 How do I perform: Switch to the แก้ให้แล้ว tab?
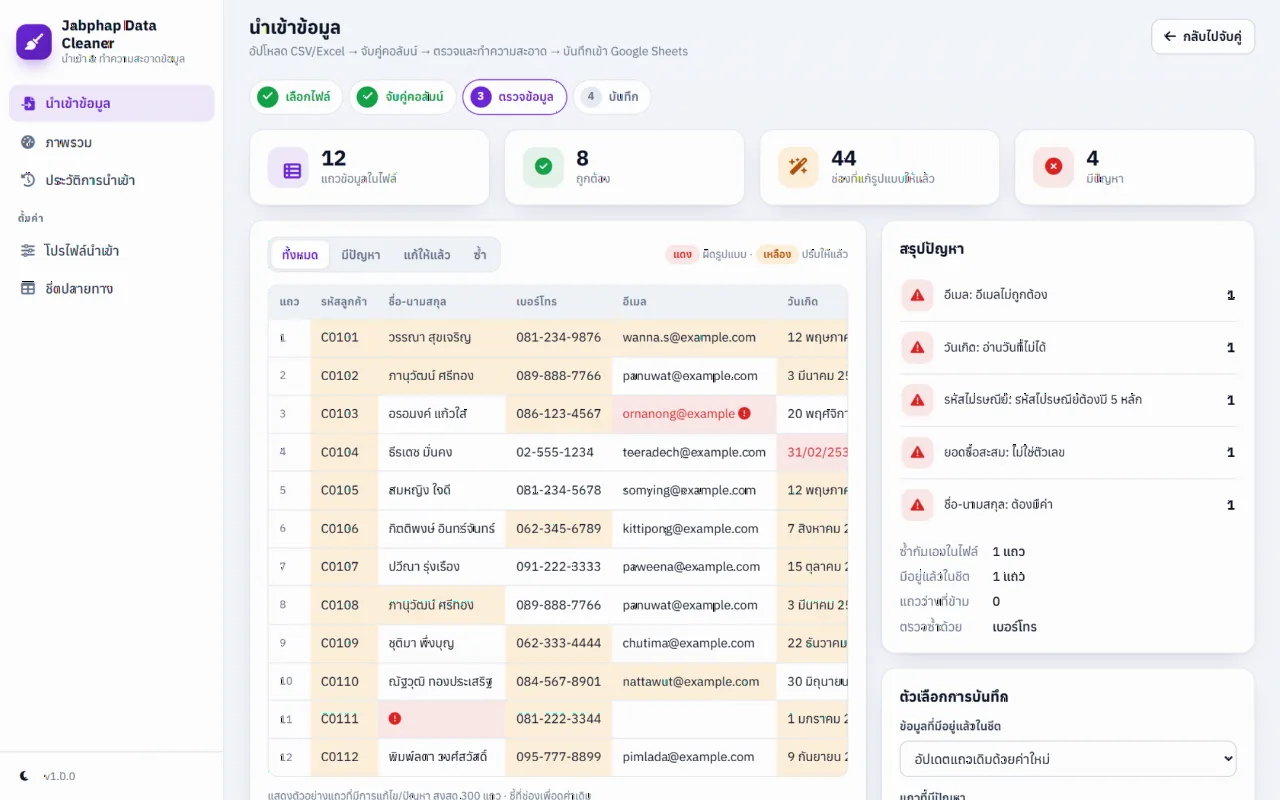coord(427,255)
